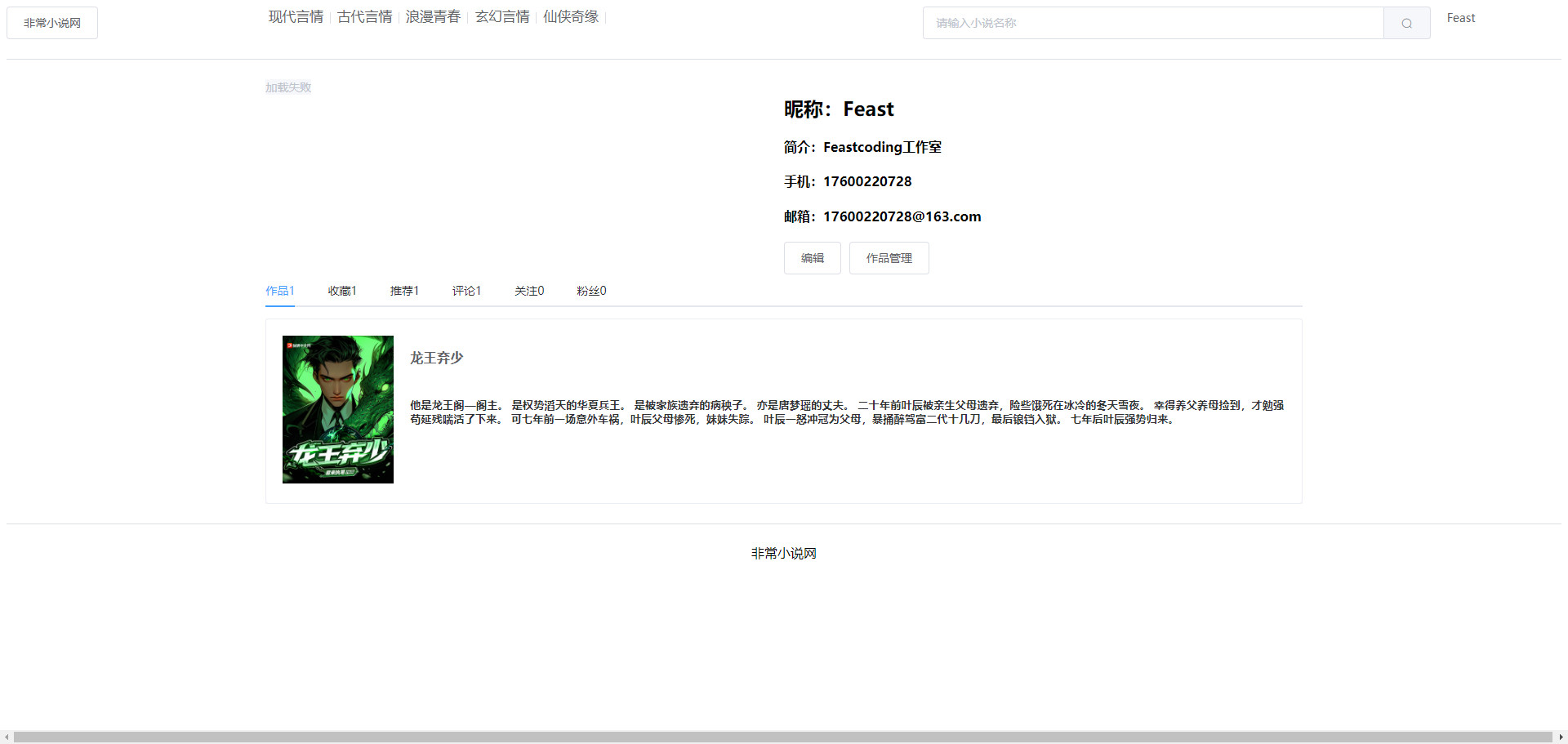Switch to the 收藏1 tab
Screen dimensions: 1568x744
[342, 291]
